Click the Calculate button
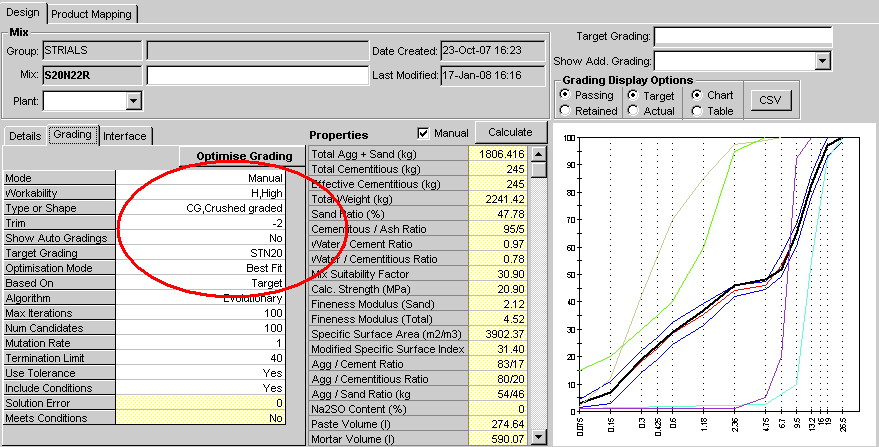 (510, 132)
